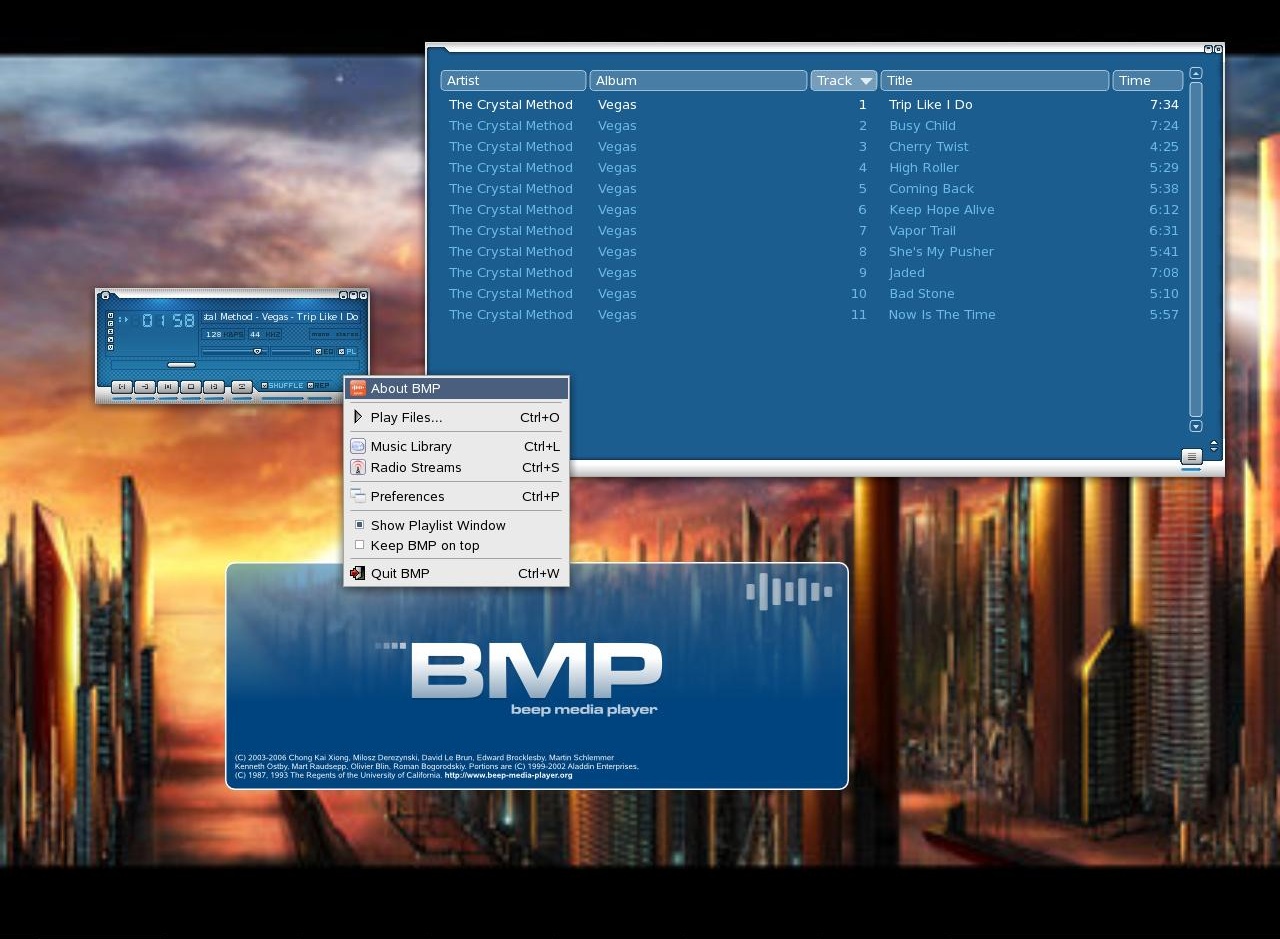
Task: Open Radio Streams from menu
Action: [457, 467]
